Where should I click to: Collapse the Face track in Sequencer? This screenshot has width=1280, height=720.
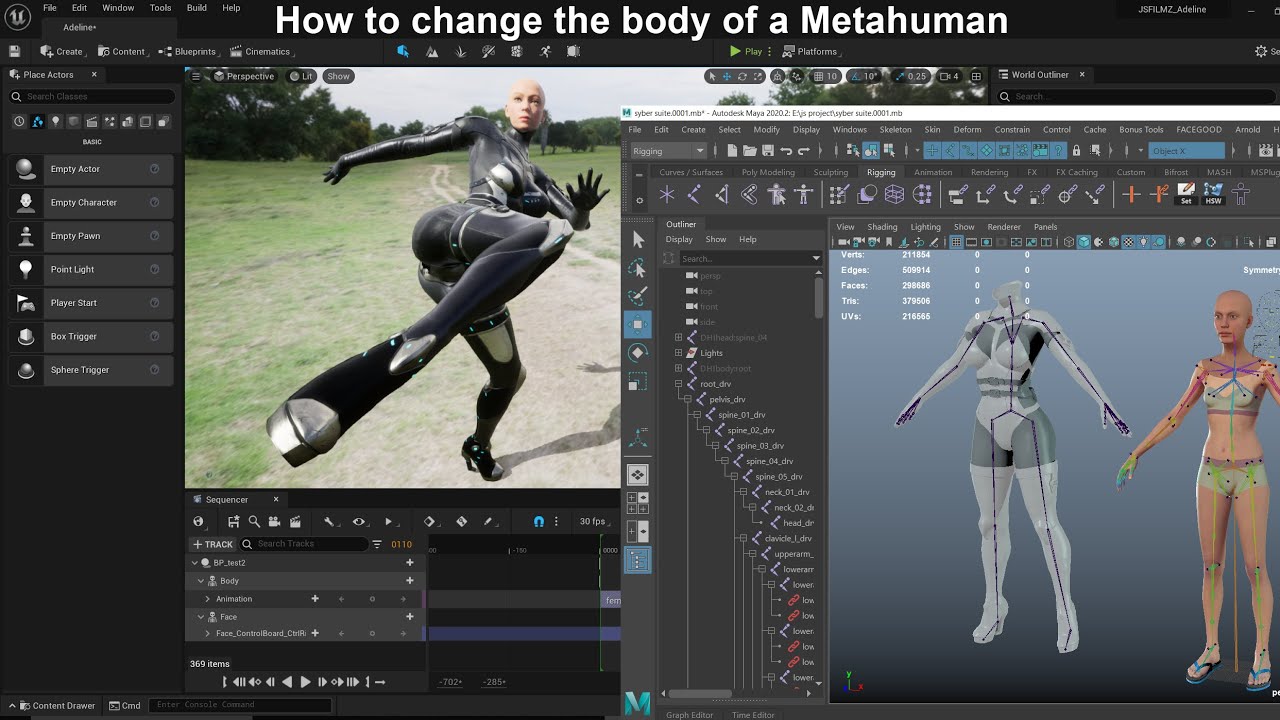(200, 617)
